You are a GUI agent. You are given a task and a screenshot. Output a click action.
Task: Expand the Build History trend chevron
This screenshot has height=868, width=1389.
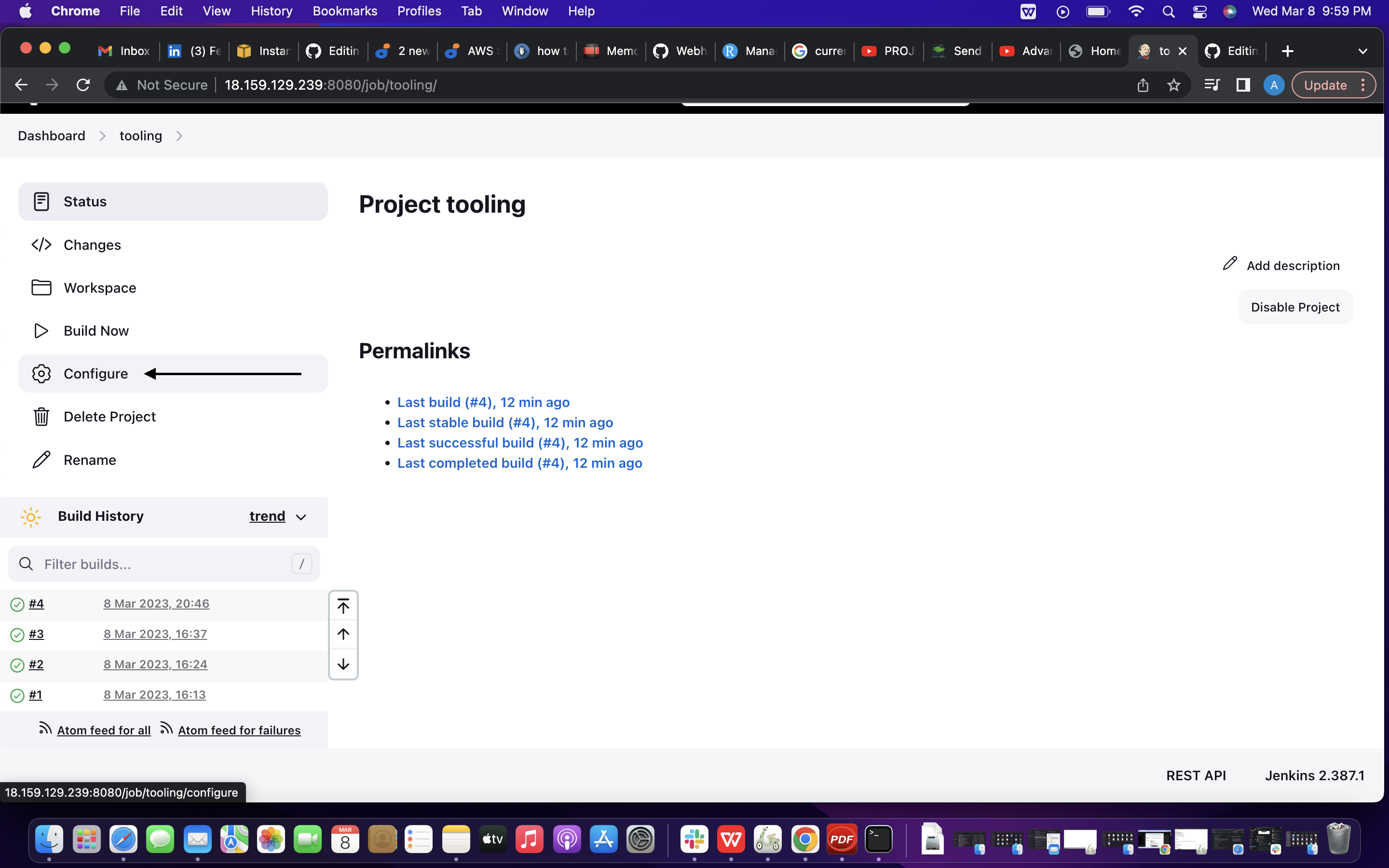pos(301,517)
